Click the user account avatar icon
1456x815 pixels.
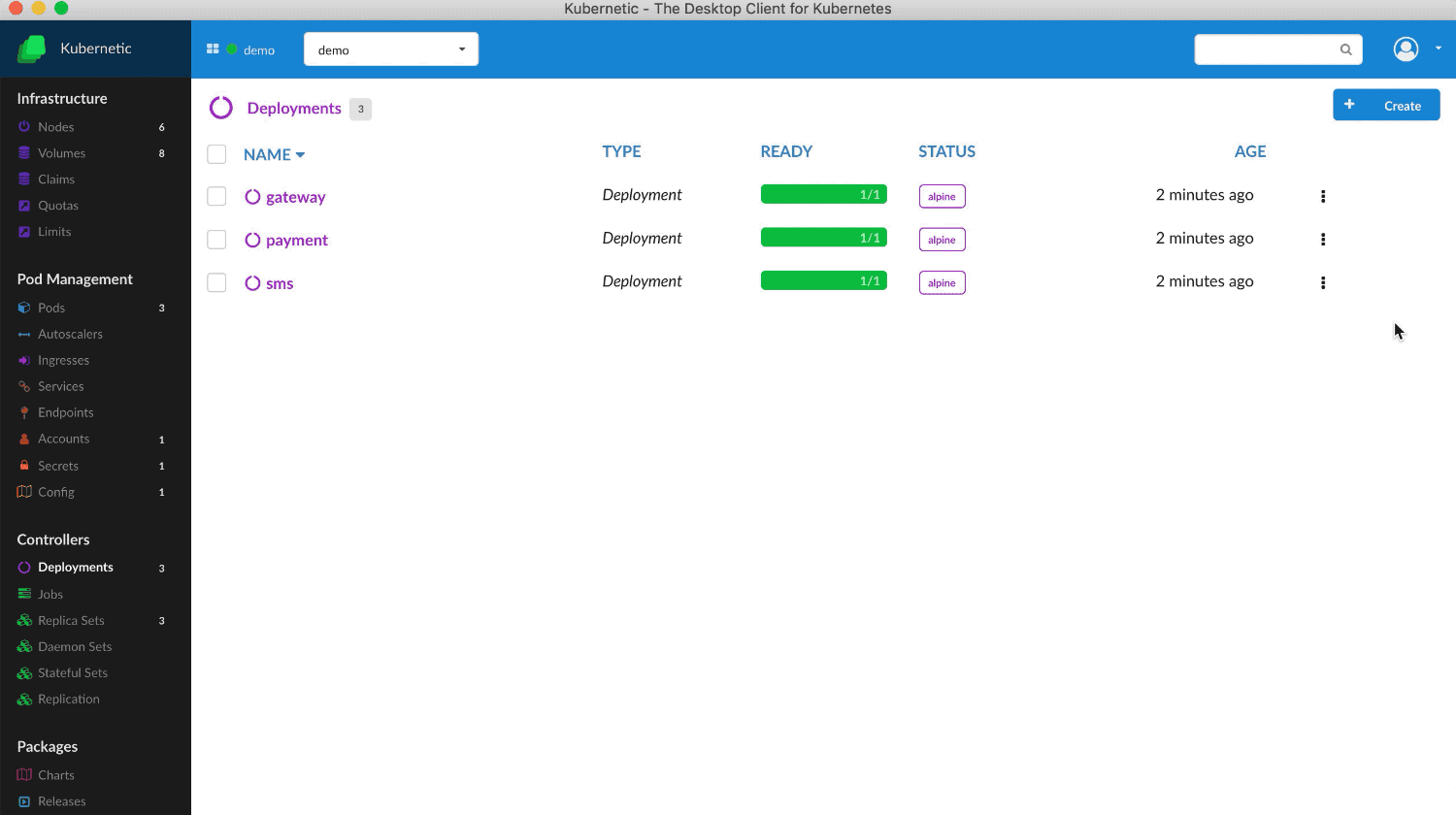point(1406,49)
